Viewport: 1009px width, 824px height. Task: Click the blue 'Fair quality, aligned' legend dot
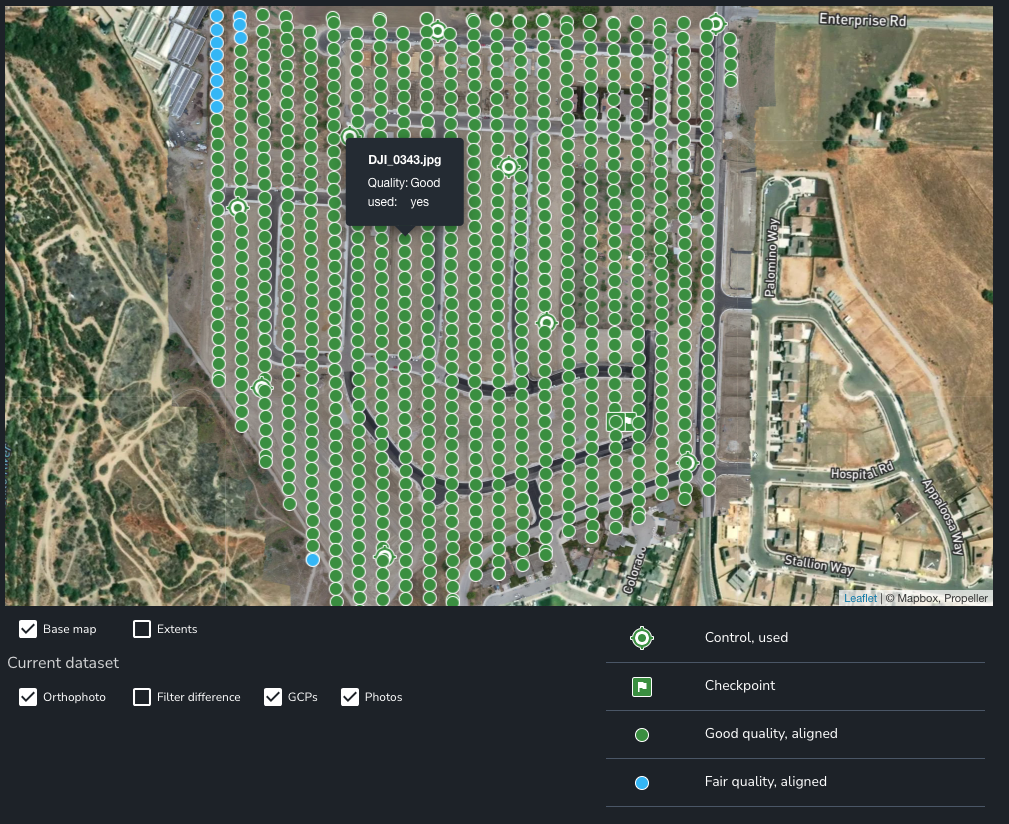[x=642, y=783]
